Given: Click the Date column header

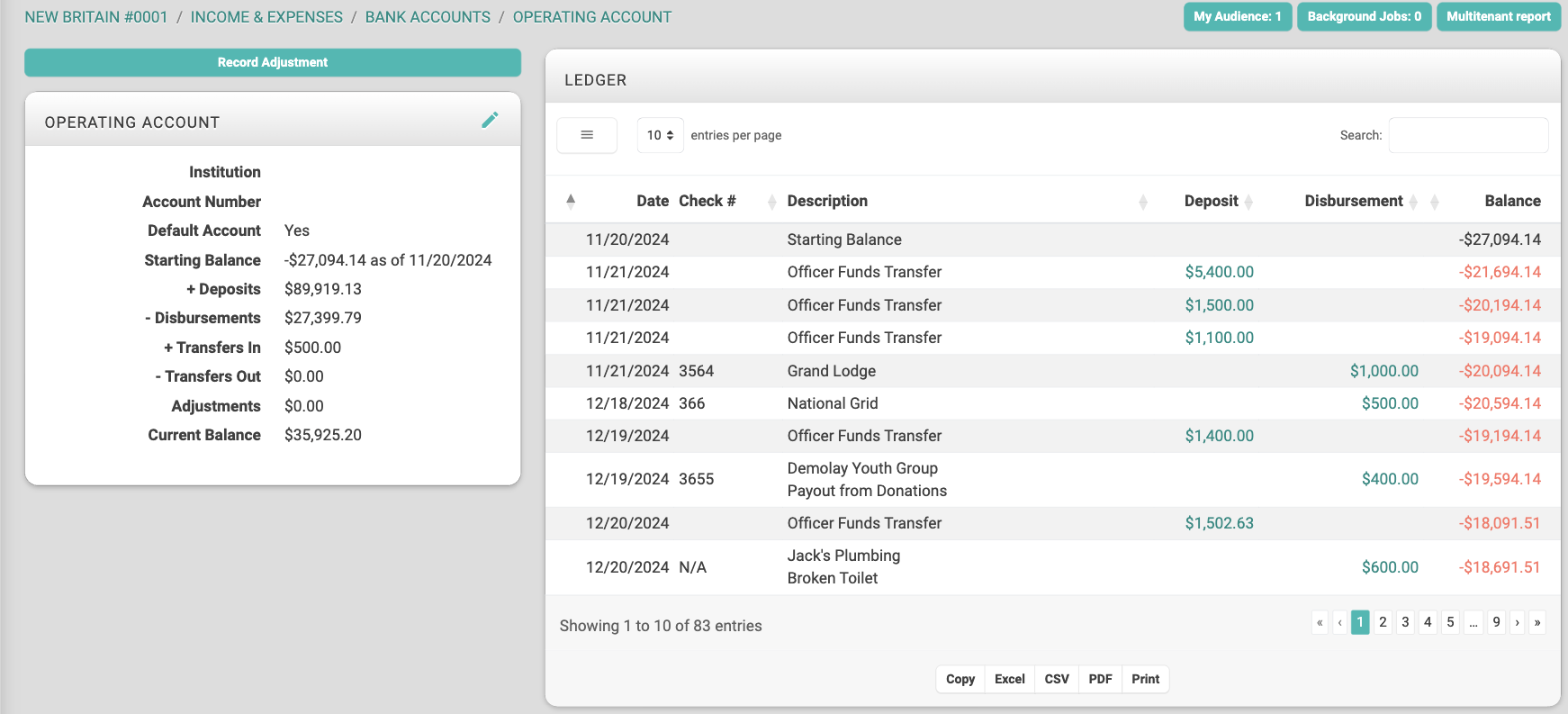Looking at the screenshot, I should tap(652, 201).
